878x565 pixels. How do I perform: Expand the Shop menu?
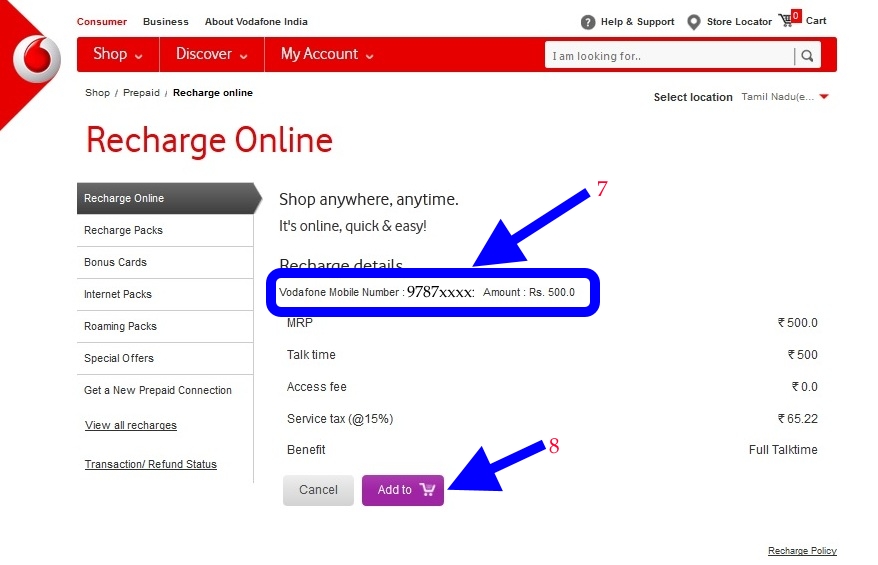118,54
